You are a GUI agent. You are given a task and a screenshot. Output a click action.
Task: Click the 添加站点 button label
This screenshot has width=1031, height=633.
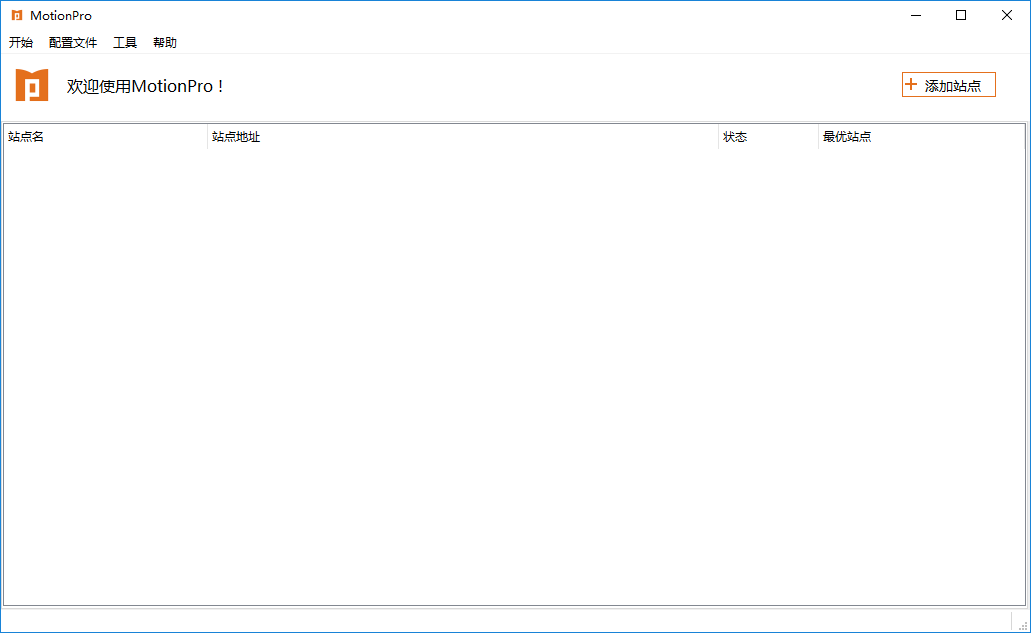[953, 85]
